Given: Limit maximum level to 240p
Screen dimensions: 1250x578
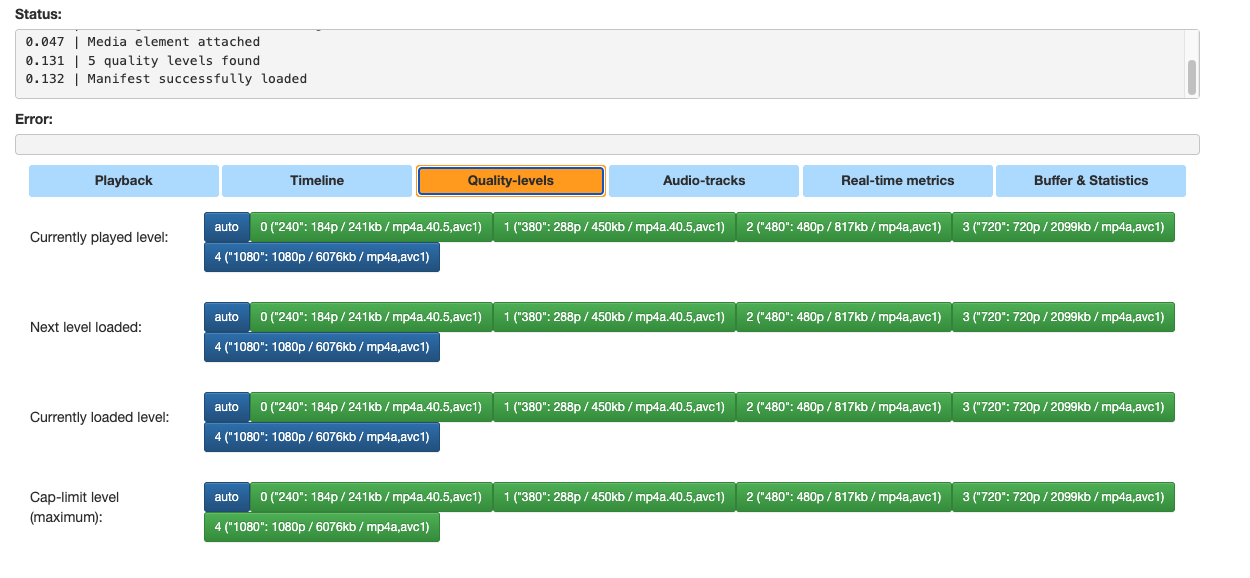Looking at the screenshot, I should 371,497.
